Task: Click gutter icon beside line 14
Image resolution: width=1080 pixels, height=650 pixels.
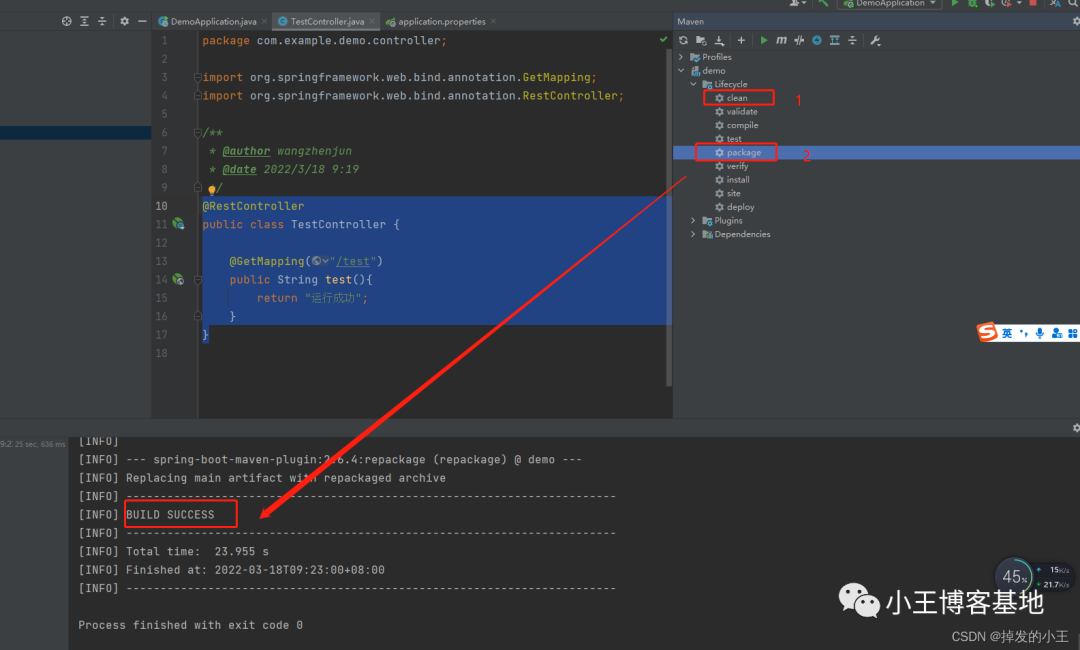Action: pyautogui.click(x=178, y=279)
